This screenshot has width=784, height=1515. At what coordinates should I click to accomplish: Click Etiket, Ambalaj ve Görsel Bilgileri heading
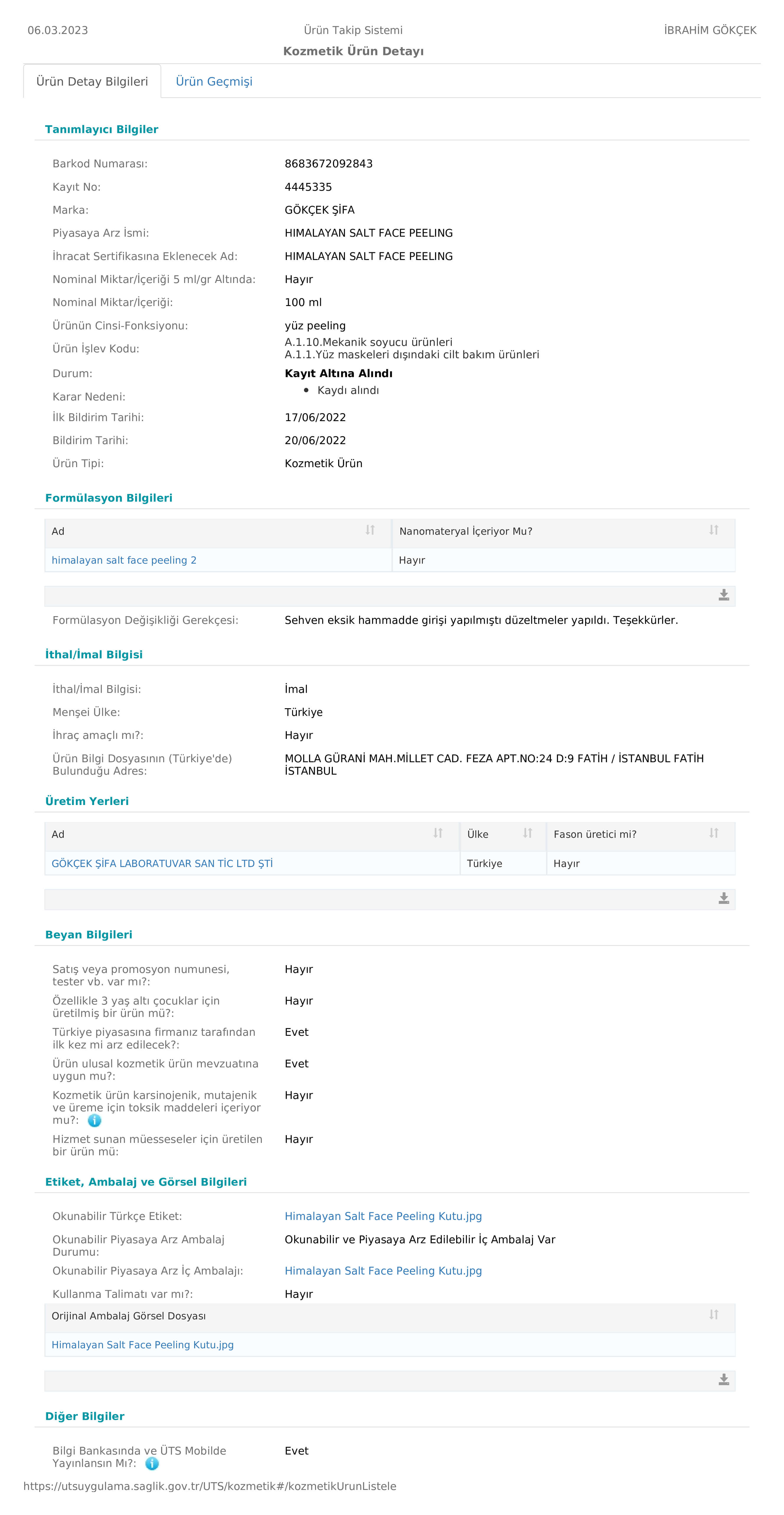(146, 1182)
